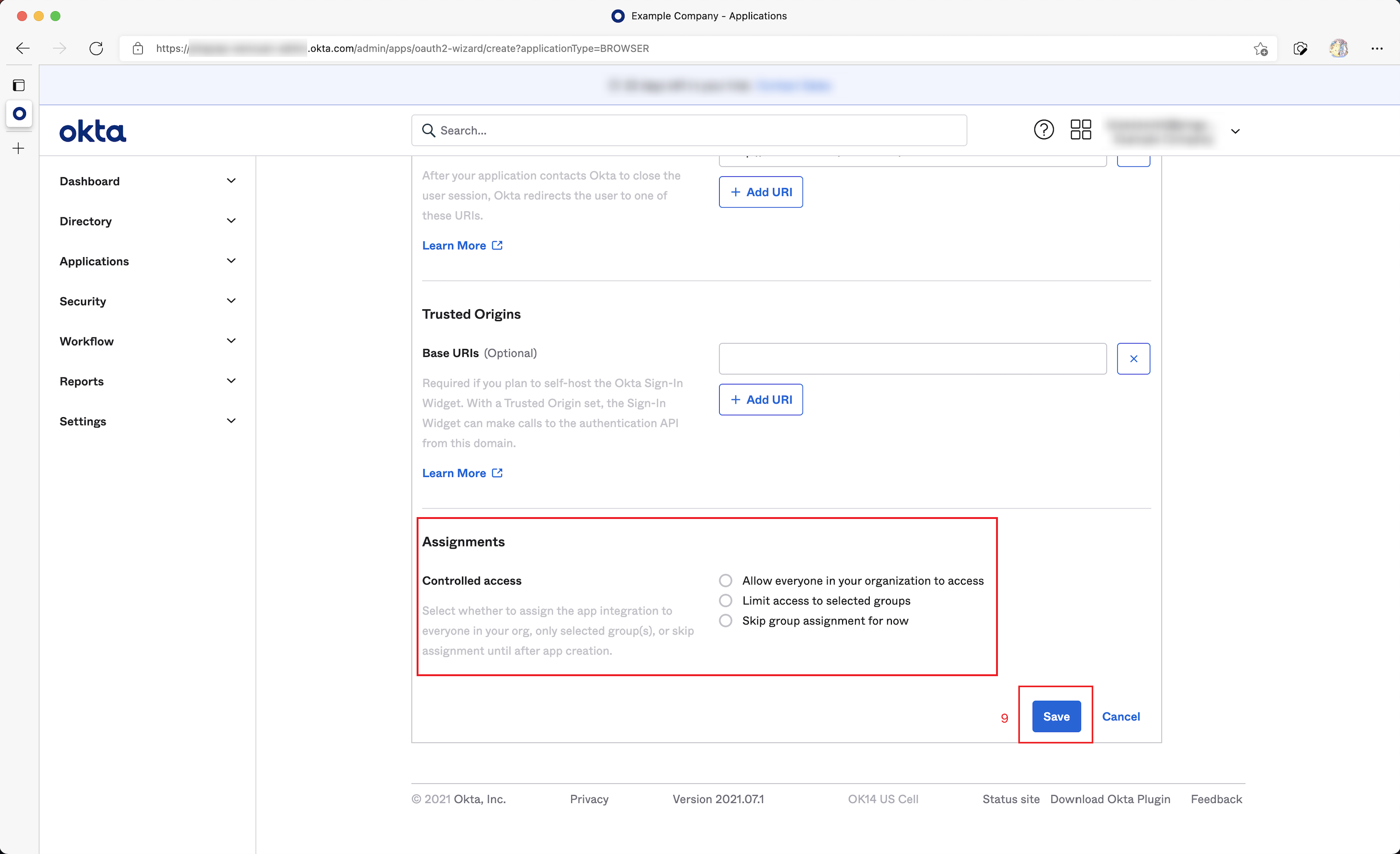Focus the Base URIs input field

click(x=913, y=358)
